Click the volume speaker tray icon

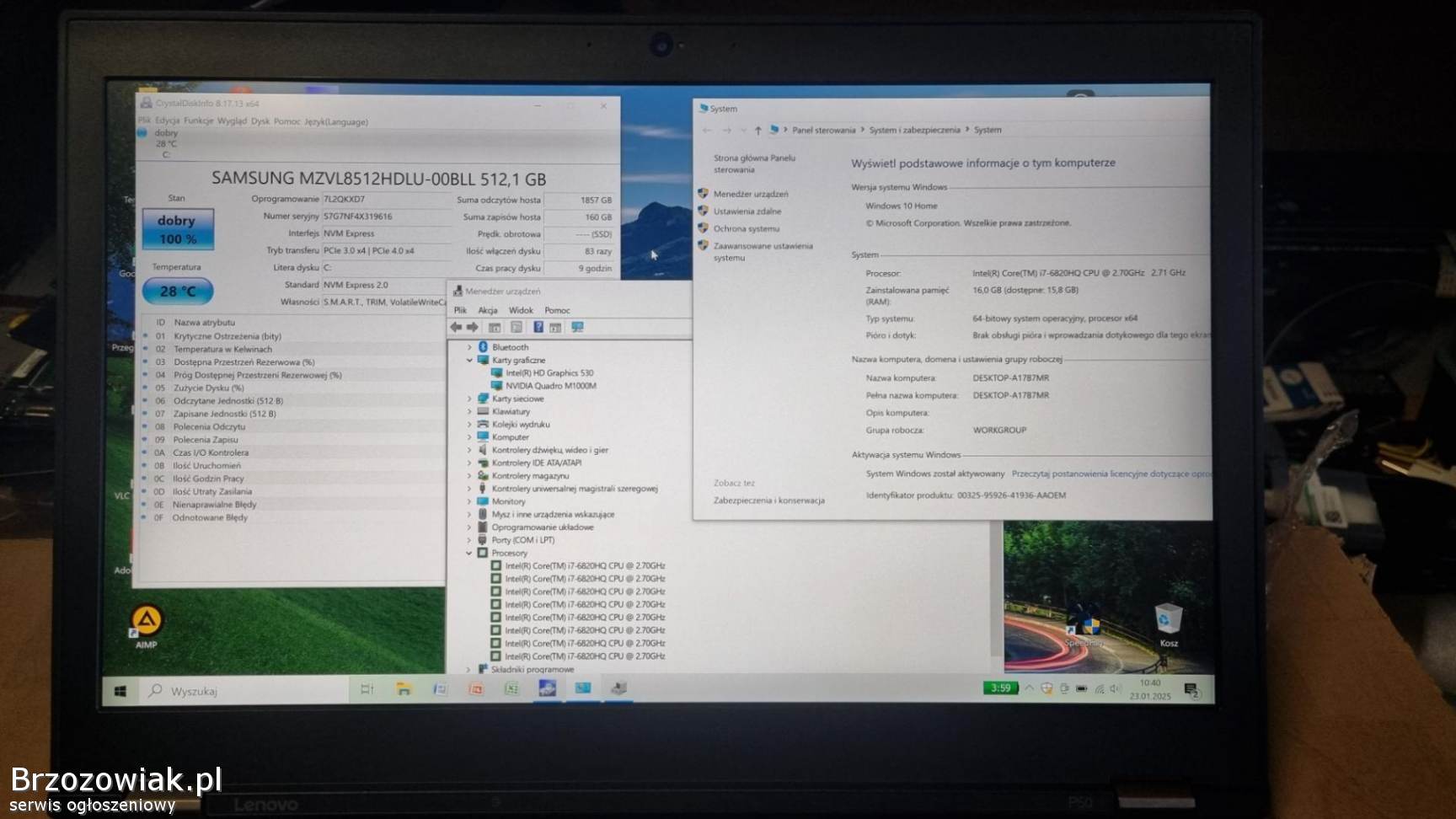pos(1116,688)
